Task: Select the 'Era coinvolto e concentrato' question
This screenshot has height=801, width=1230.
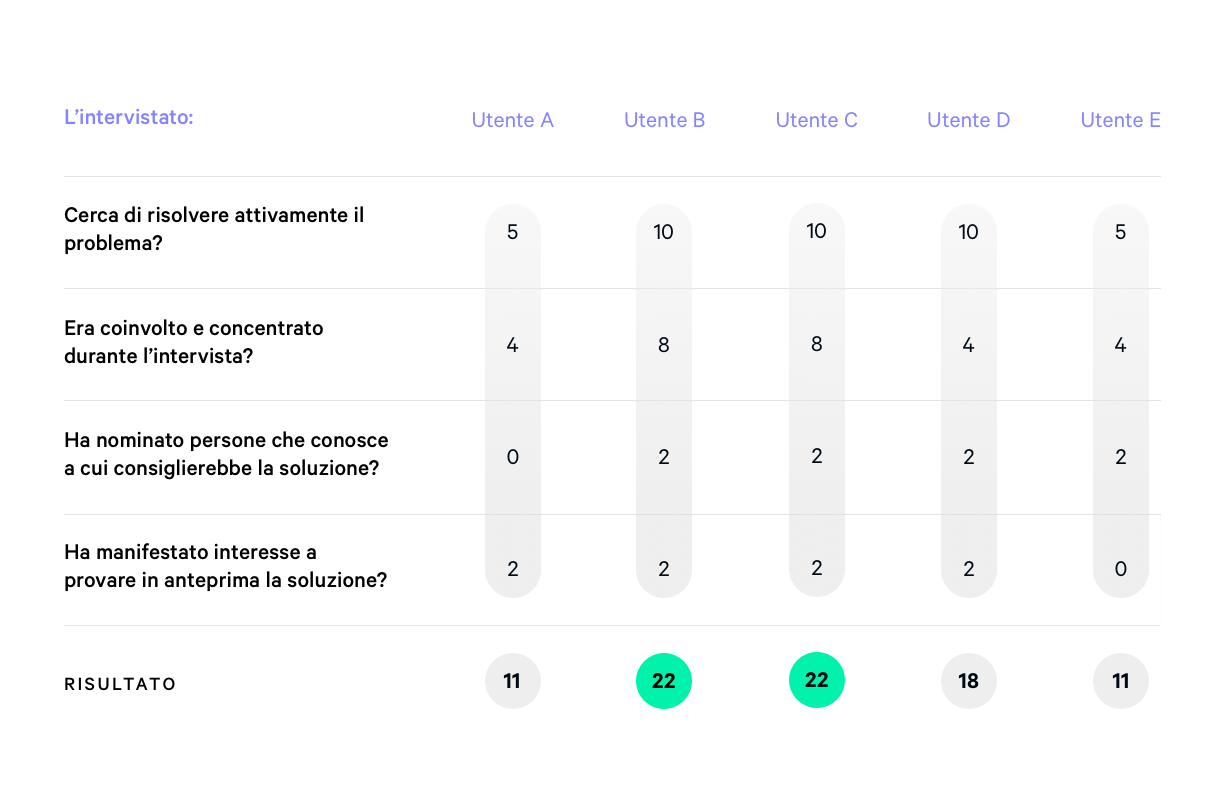Action: click(x=194, y=341)
